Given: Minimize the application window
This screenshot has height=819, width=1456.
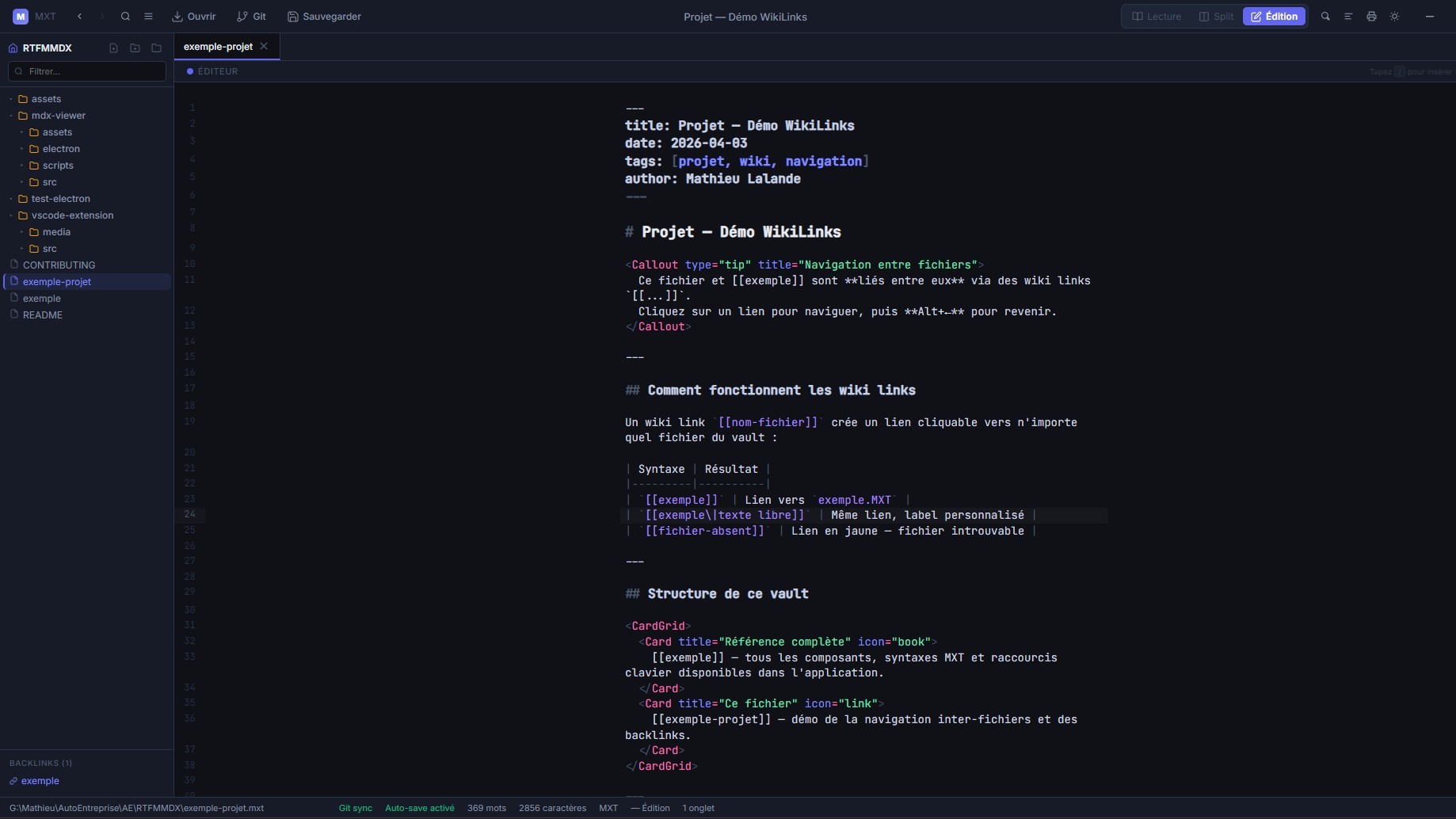Looking at the screenshot, I should (x=1430, y=16).
